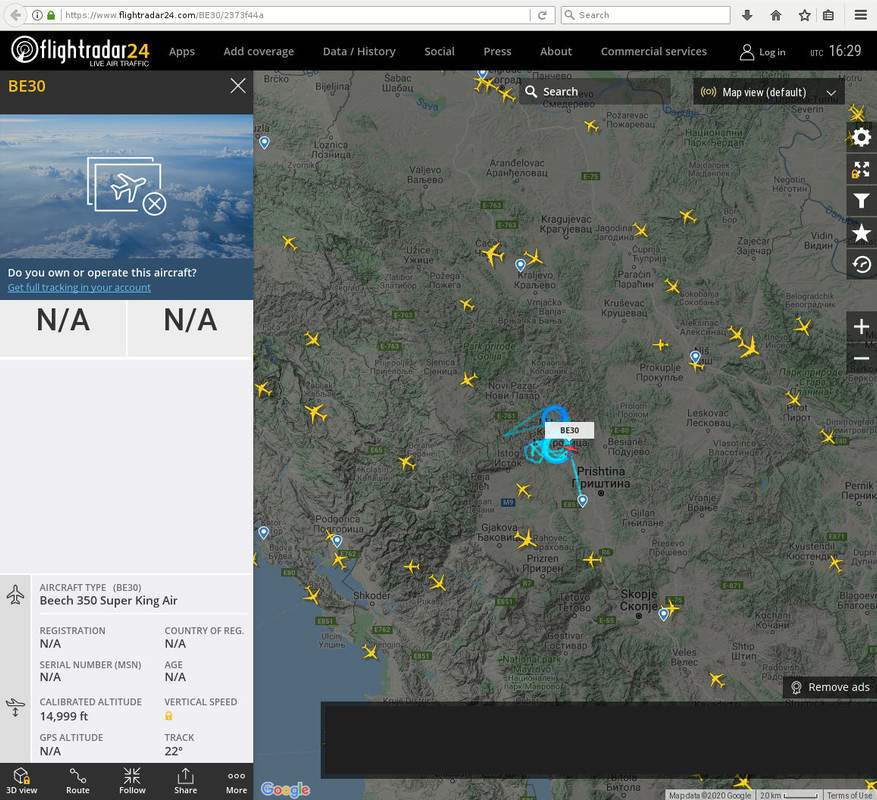The width and height of the screenshot is (877, 800).
Task: Close the BE30 flight panel
Action: (x=238, y=86)
